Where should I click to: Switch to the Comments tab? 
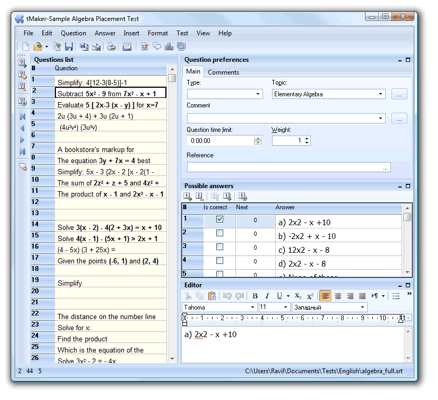223,72
